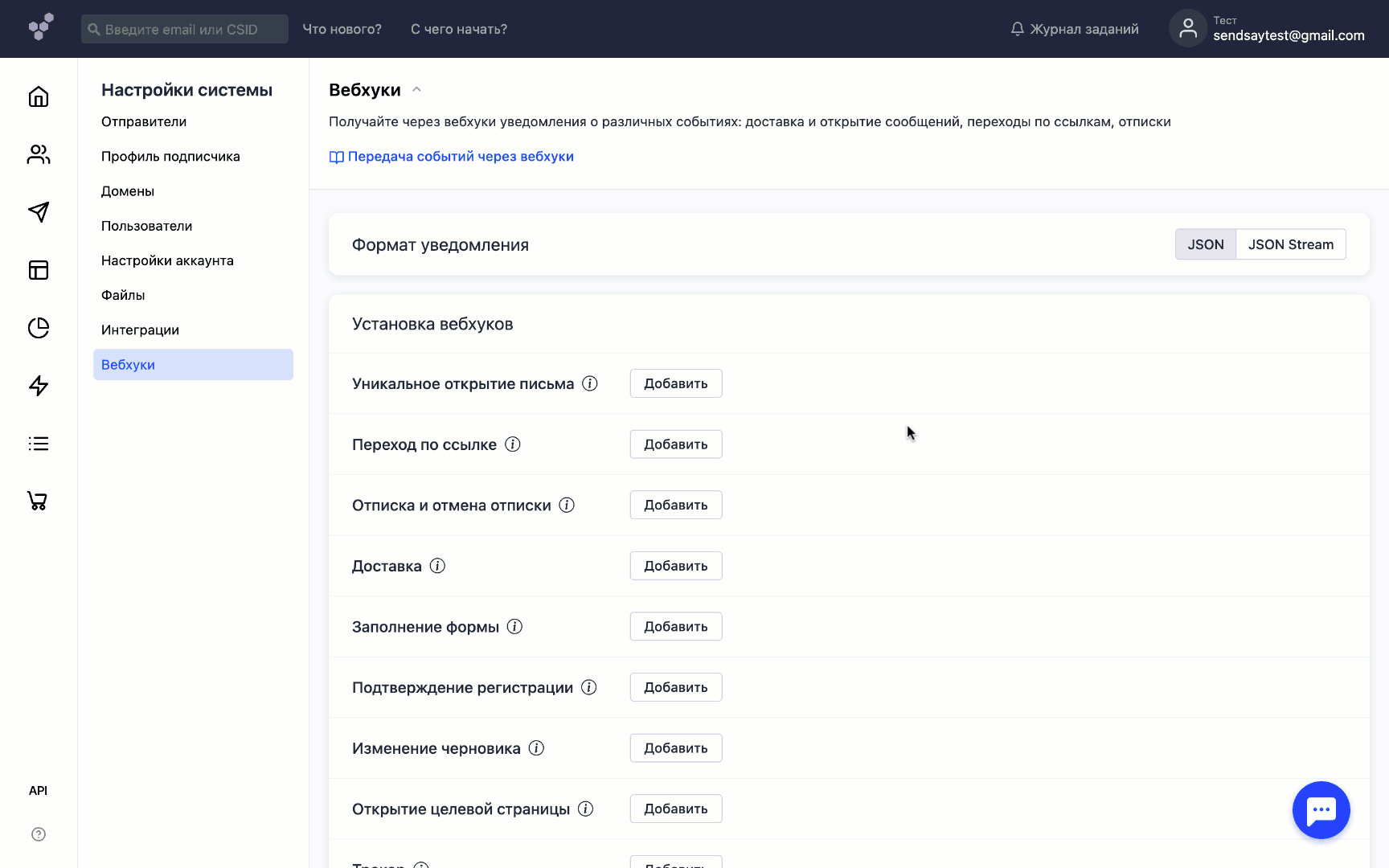Image resolution: width=1389 pixels, height=868 pixels.
Task: Collapse the Вебхуки section header chevron
Action: coord(416,89)
